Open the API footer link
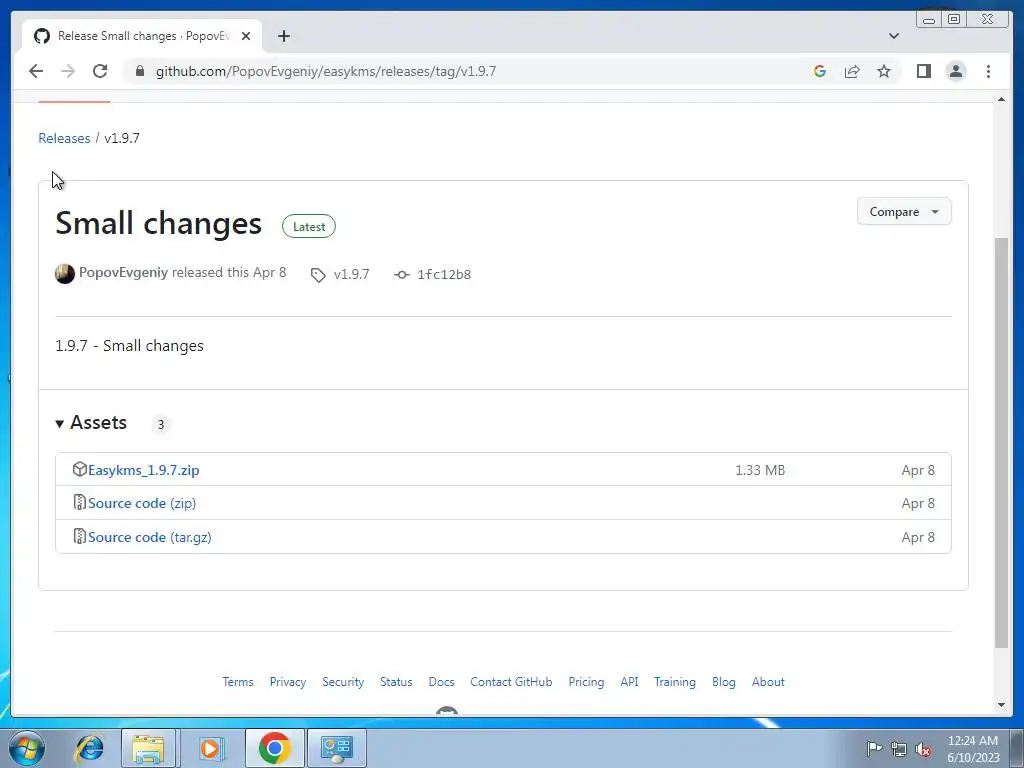The height and width of the screenshot is (768, 1024). pos(630,682)
